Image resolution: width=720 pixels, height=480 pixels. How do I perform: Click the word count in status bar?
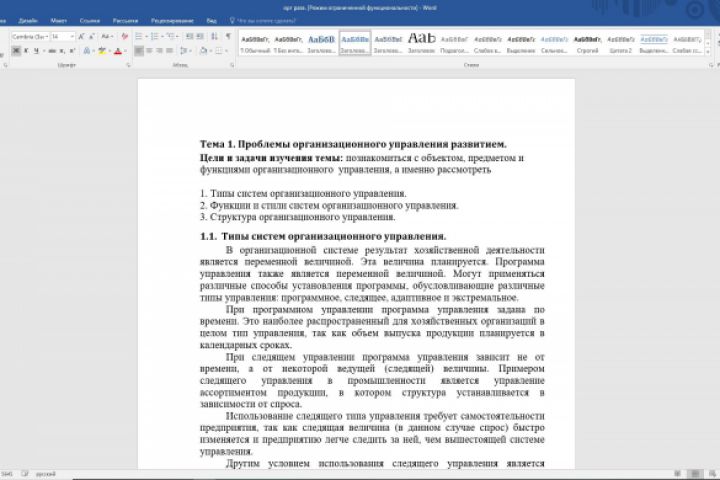click(x=7, y=474)
